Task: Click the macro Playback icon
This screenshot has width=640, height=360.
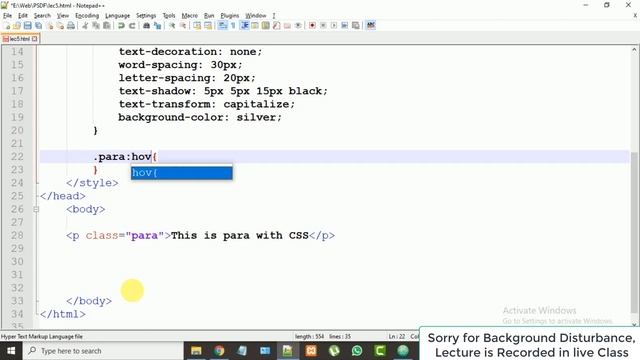Action: pos(334,26)
